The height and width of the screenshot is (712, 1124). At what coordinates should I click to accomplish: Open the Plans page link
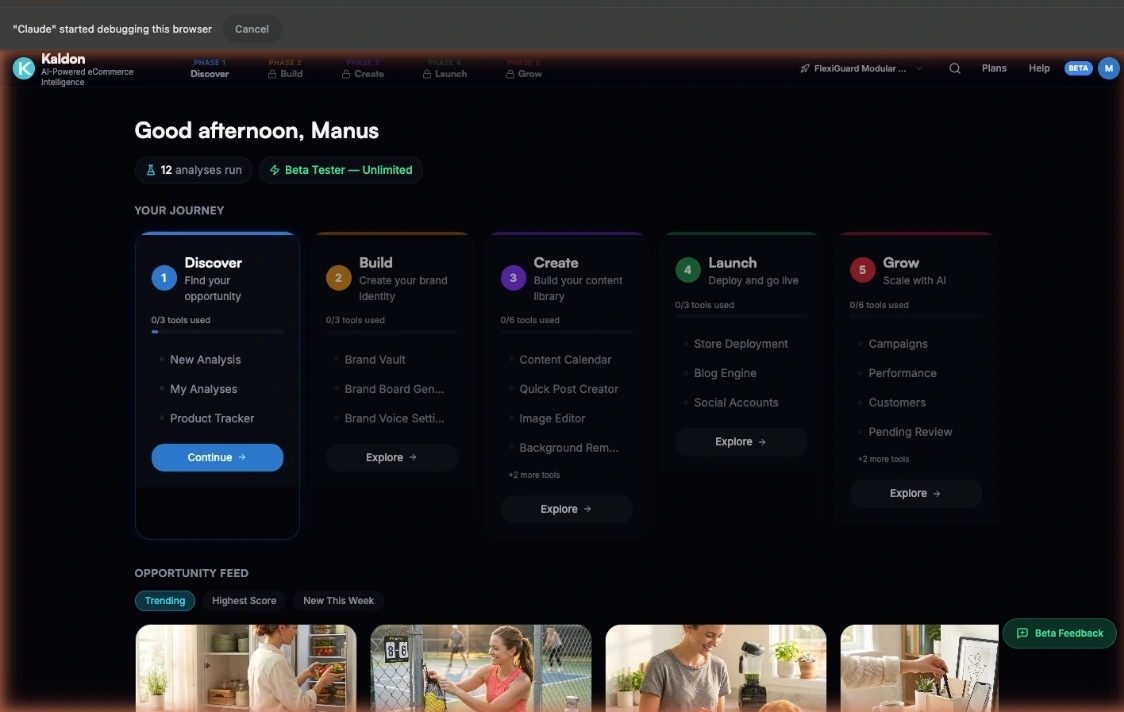(994, 68)
